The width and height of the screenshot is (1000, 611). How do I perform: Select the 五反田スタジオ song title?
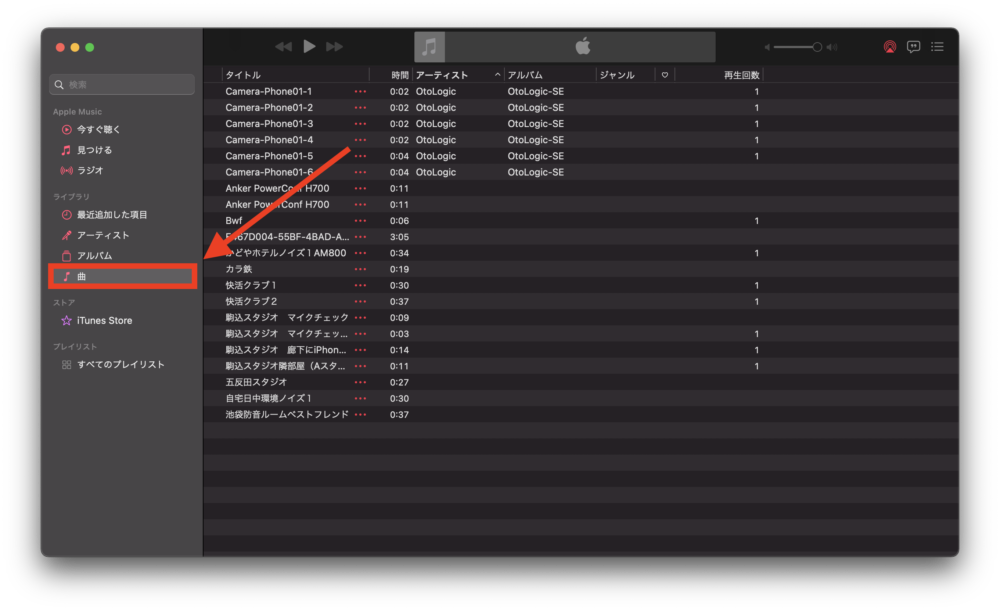[x=256, y=382]
